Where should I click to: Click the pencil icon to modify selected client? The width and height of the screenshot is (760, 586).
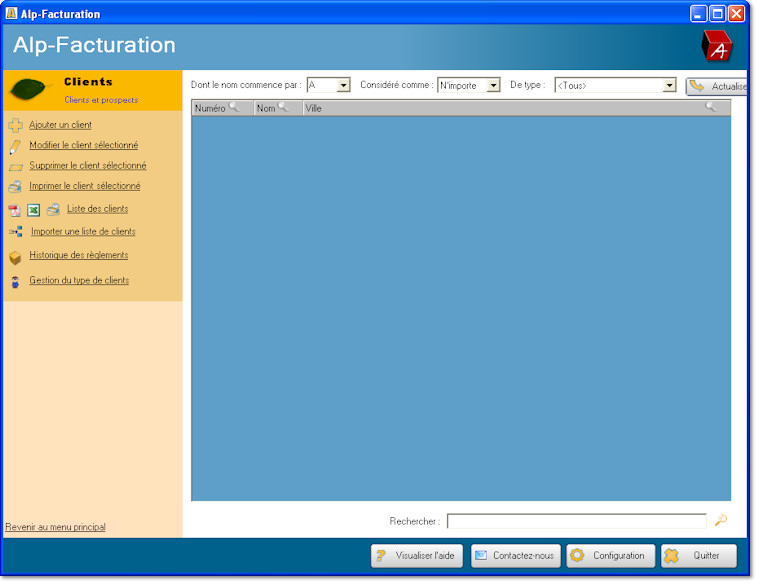tap(15, 146)
